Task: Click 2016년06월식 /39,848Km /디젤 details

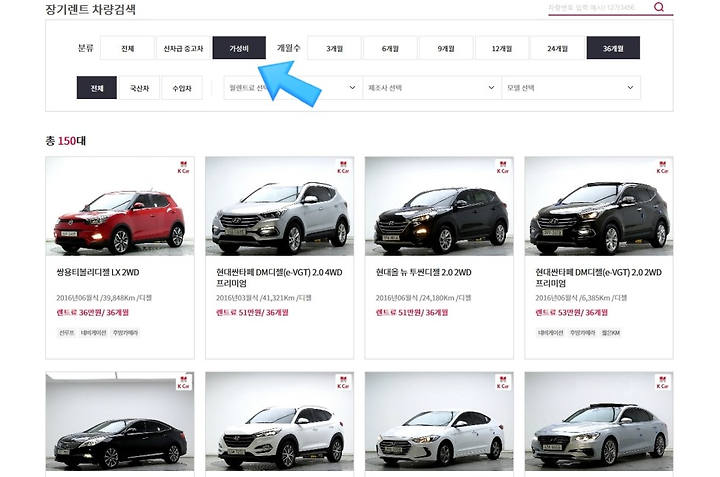Action: [x=104, y=298]
